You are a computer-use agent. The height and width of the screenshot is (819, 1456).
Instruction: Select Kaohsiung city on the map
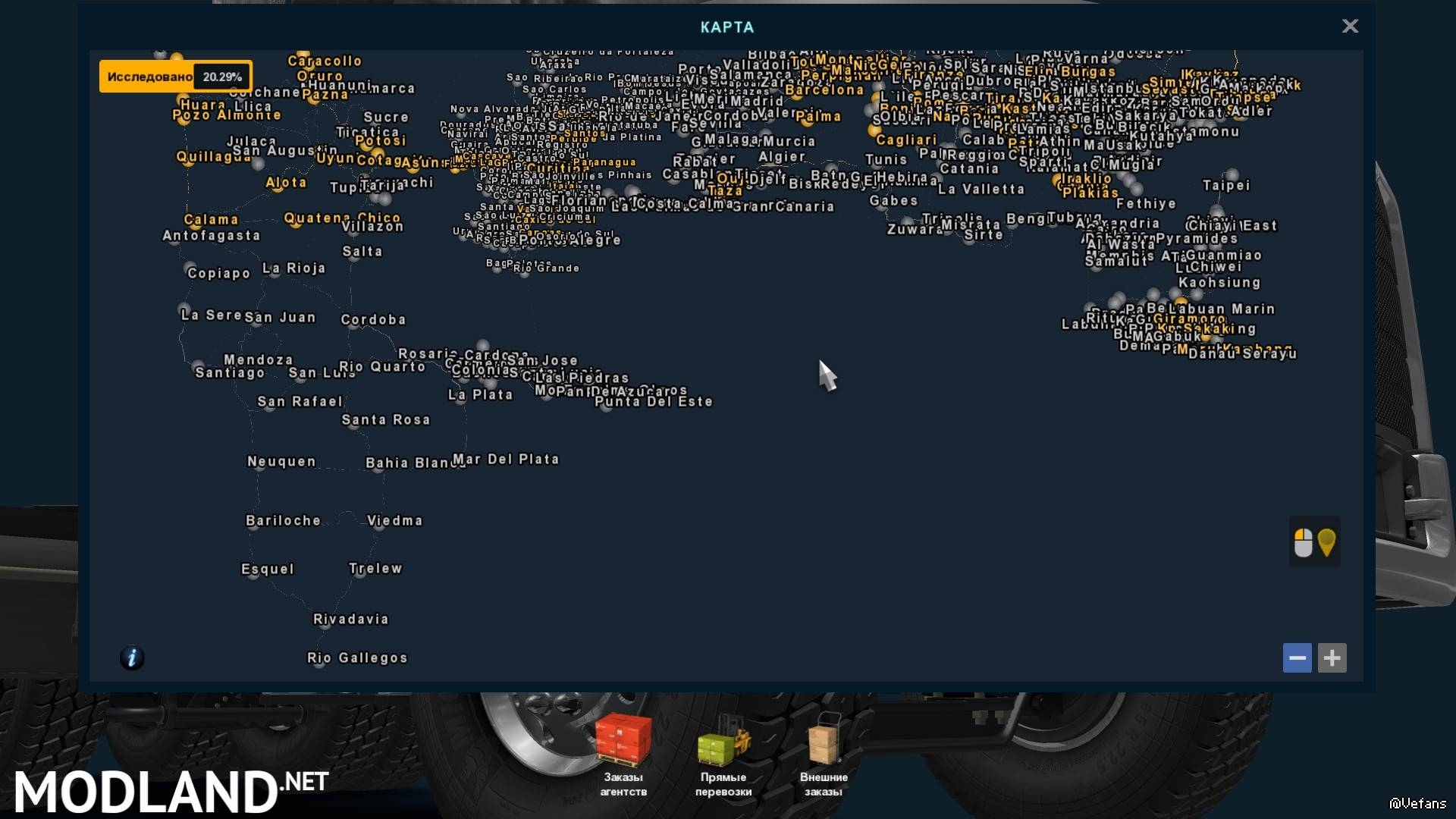point(1219,283)
